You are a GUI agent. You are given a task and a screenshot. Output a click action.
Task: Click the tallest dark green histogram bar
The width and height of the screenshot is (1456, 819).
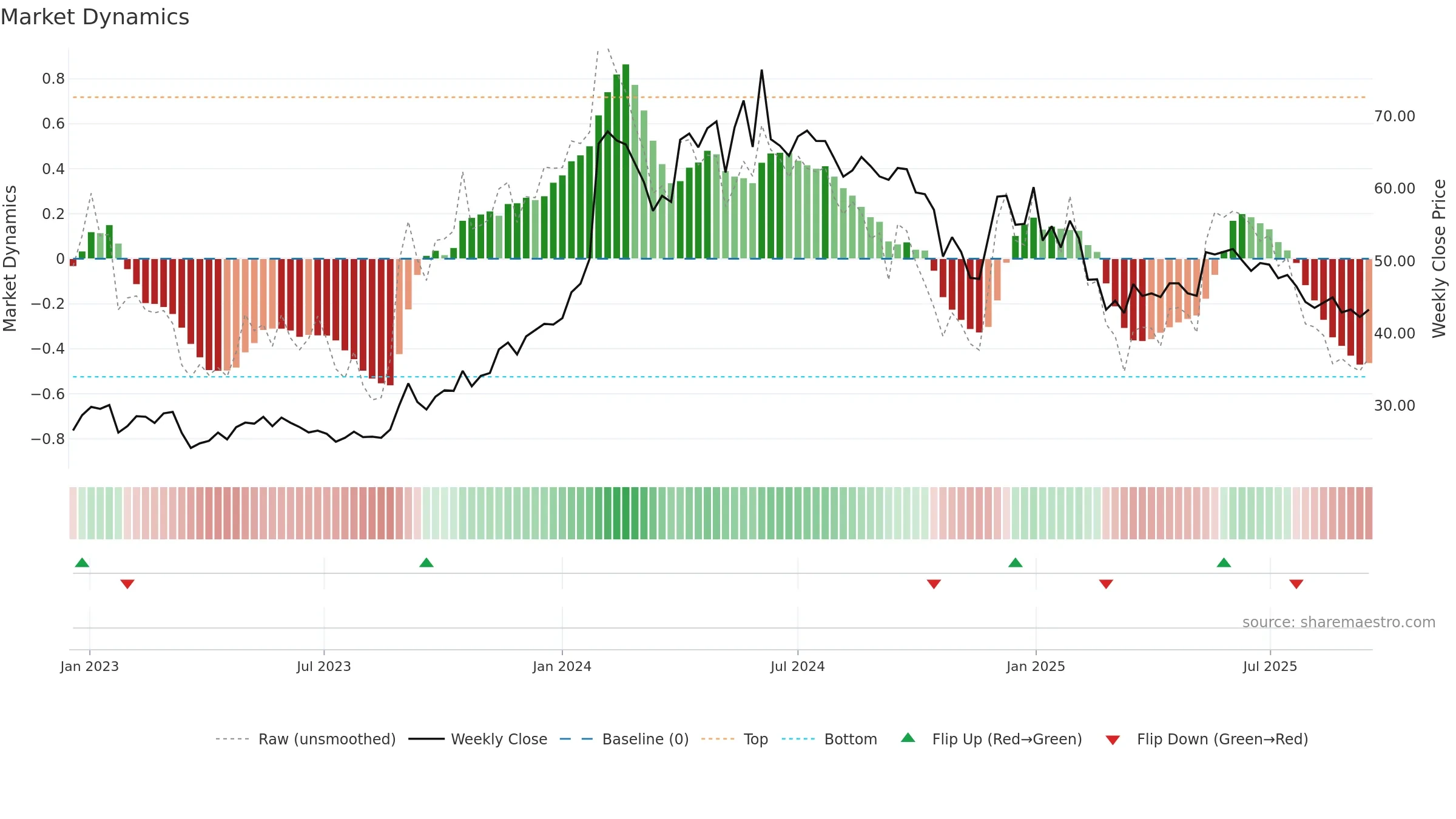pyautogui.click(x=625, y=161)
